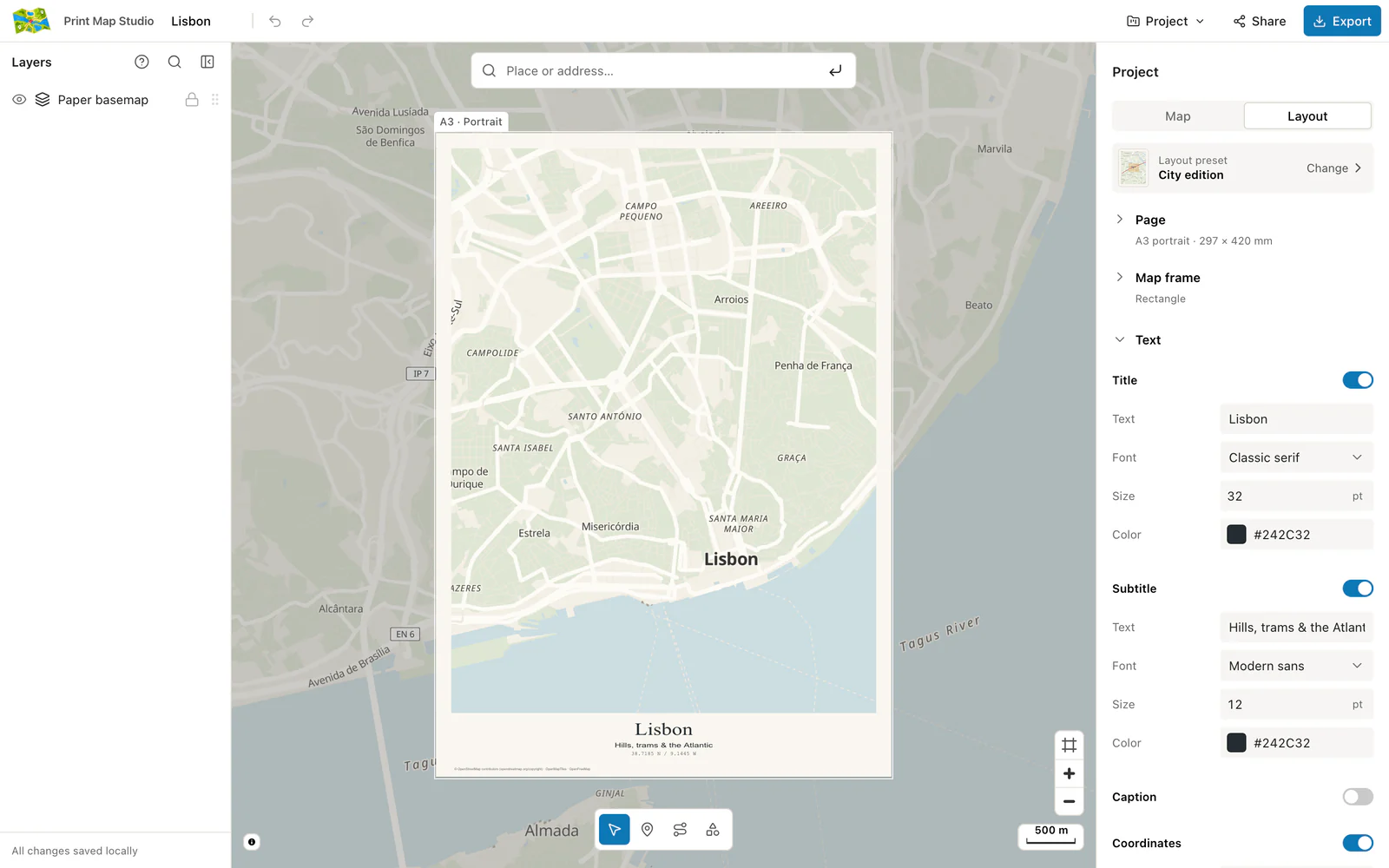Click the Lisbon project name
1389x868 pixels.
191,21
